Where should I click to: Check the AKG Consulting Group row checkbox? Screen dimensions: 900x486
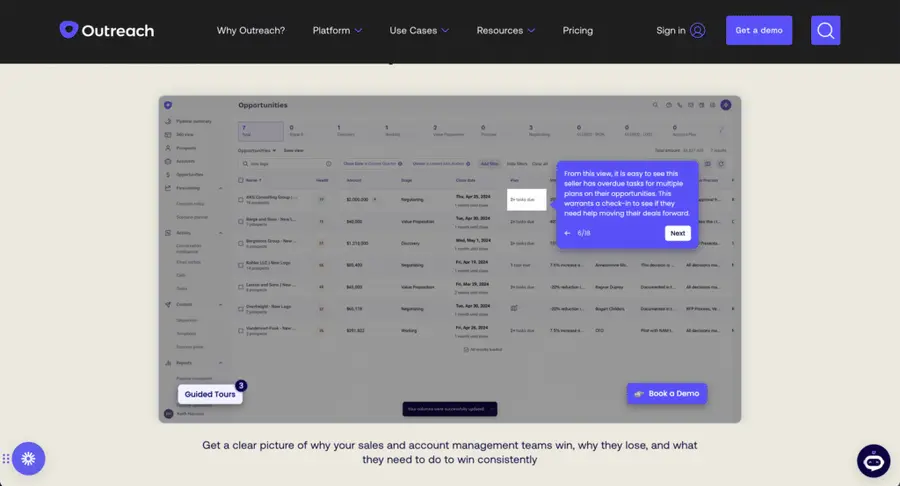pos(240,200)
